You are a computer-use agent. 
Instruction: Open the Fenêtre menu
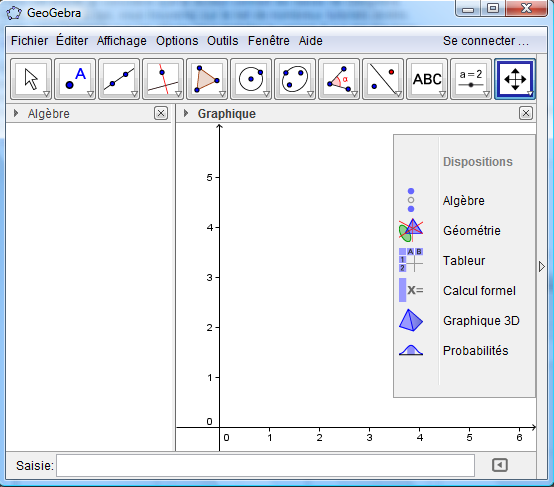click(269, 41)
